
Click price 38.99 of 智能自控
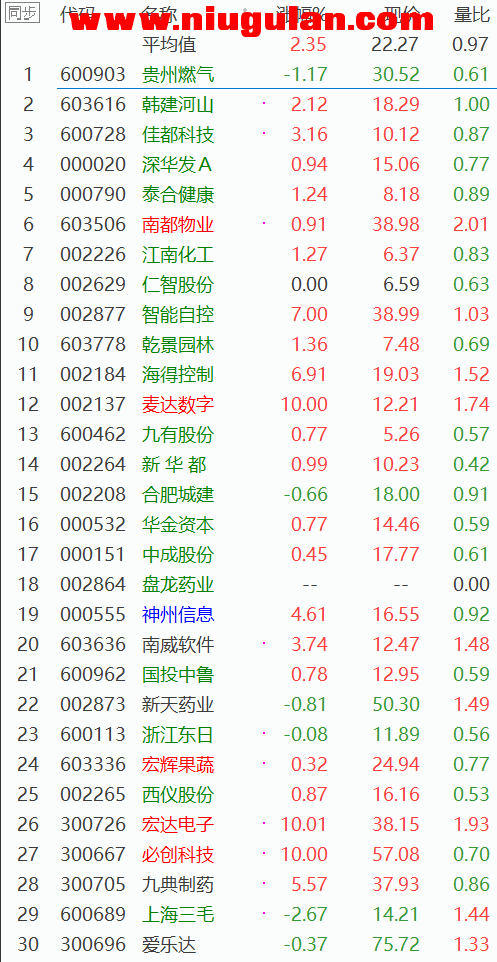point(396,315)
